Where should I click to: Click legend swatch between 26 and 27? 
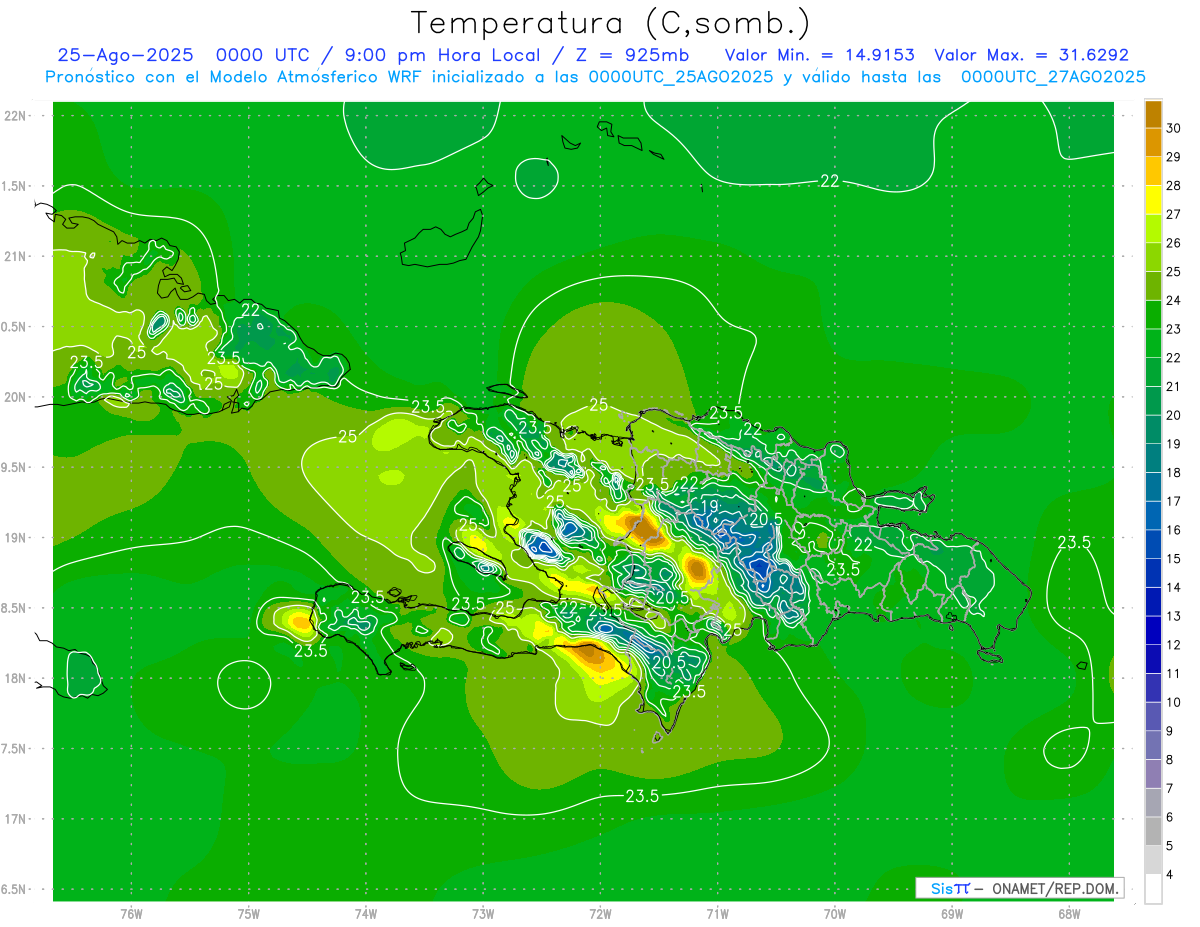1153,229
